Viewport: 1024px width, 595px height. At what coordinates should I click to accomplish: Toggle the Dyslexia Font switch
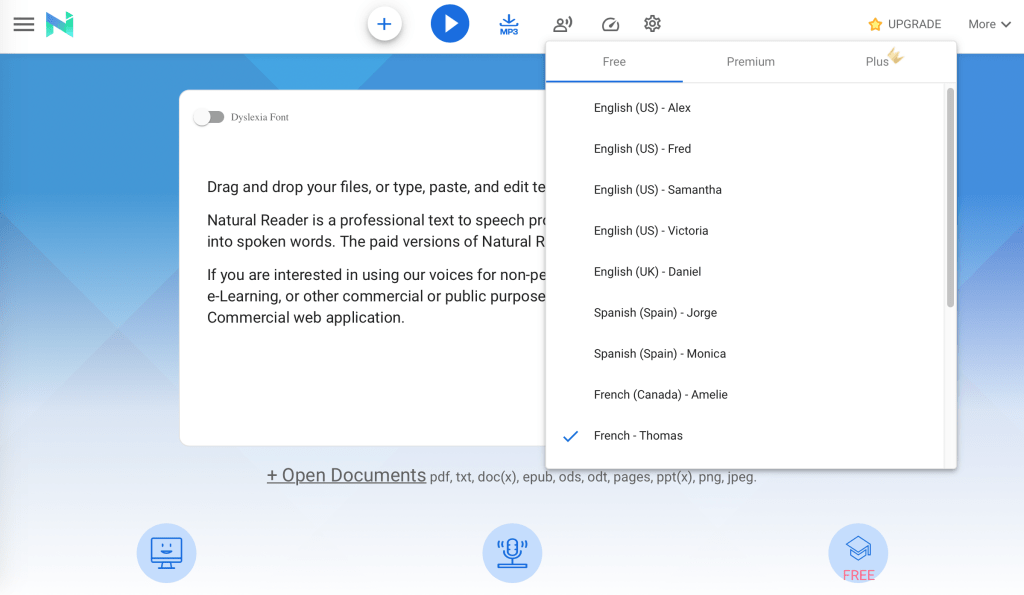209,117
